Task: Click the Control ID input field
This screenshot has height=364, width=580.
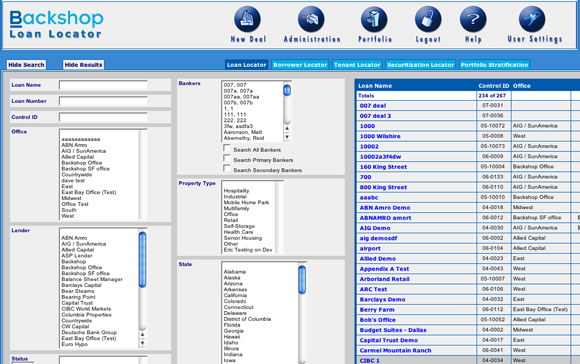Action: [x=103, y=118]
